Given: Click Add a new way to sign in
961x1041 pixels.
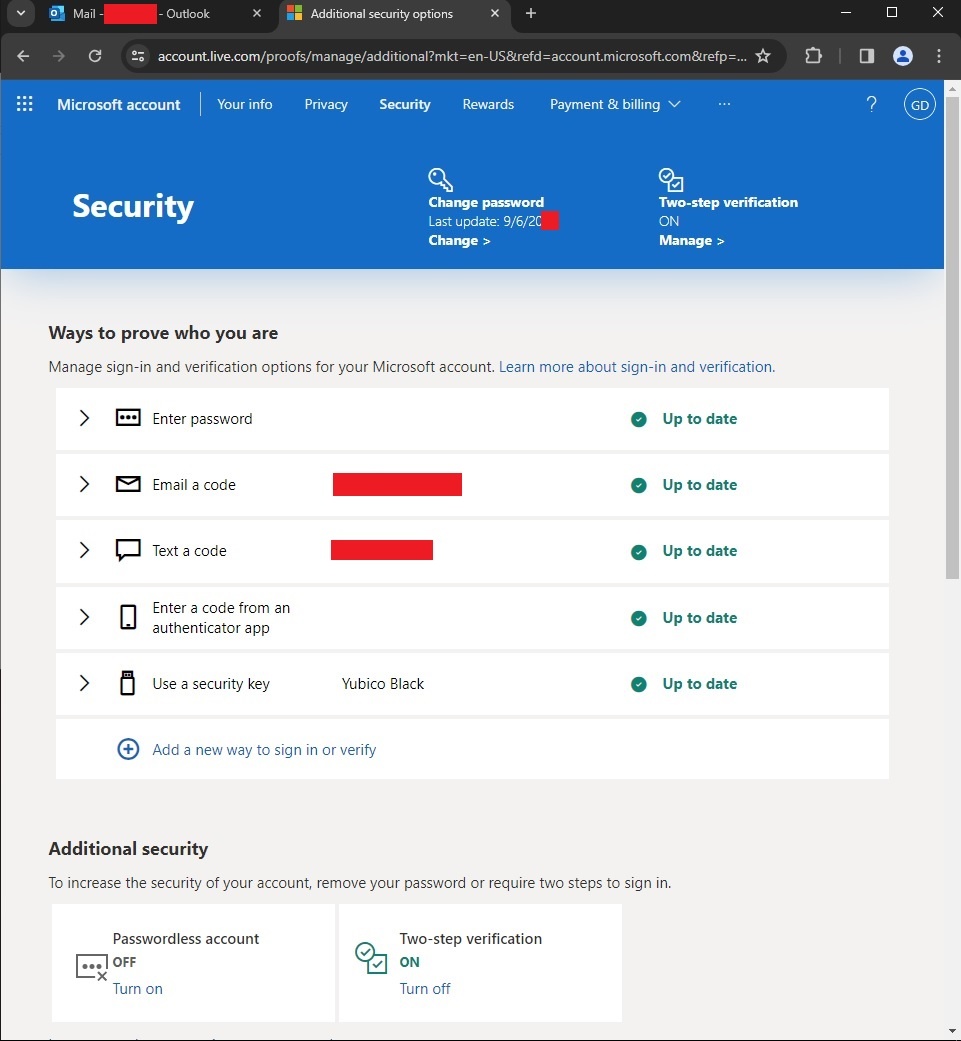Looking at the screenshot, I should (x=264, y=750).
